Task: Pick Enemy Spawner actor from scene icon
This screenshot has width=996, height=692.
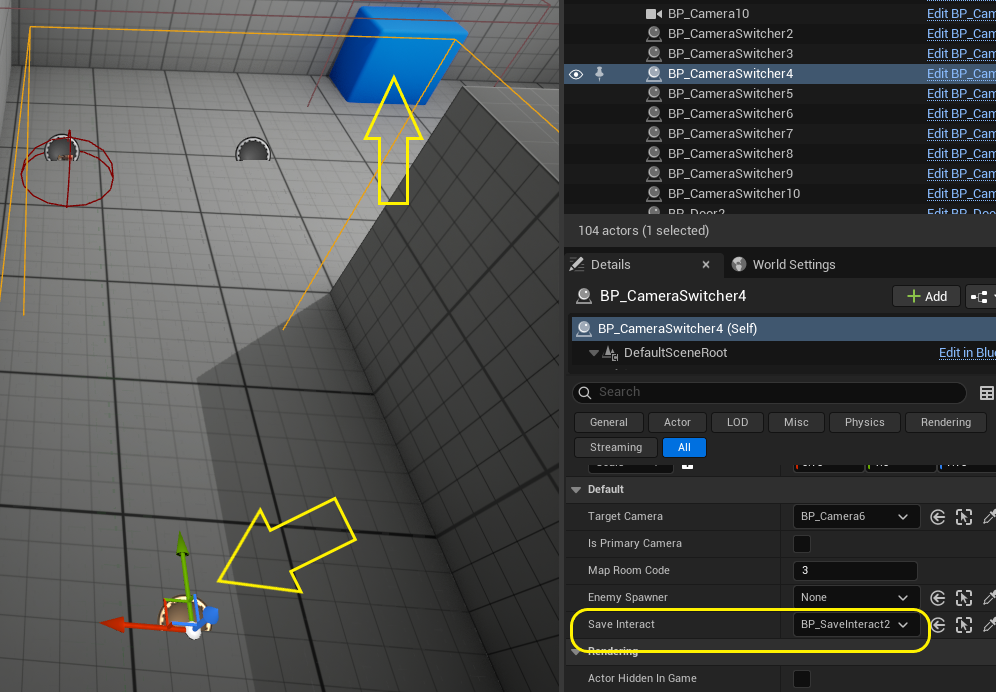Action: pos(964,598)
